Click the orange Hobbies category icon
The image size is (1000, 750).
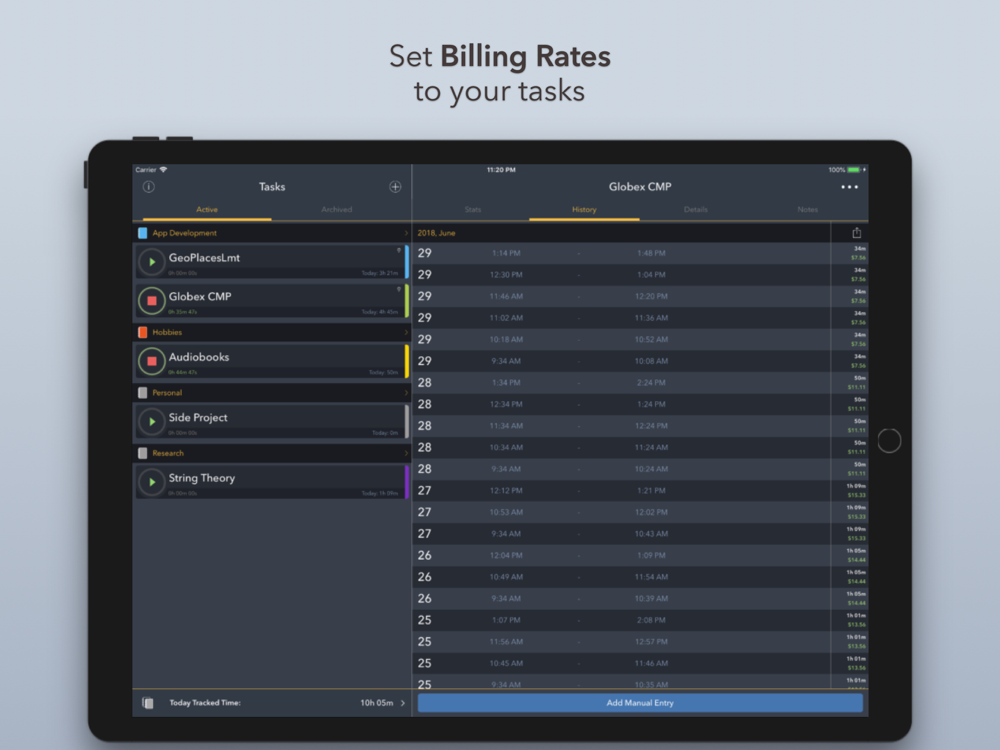coord(143,332)
